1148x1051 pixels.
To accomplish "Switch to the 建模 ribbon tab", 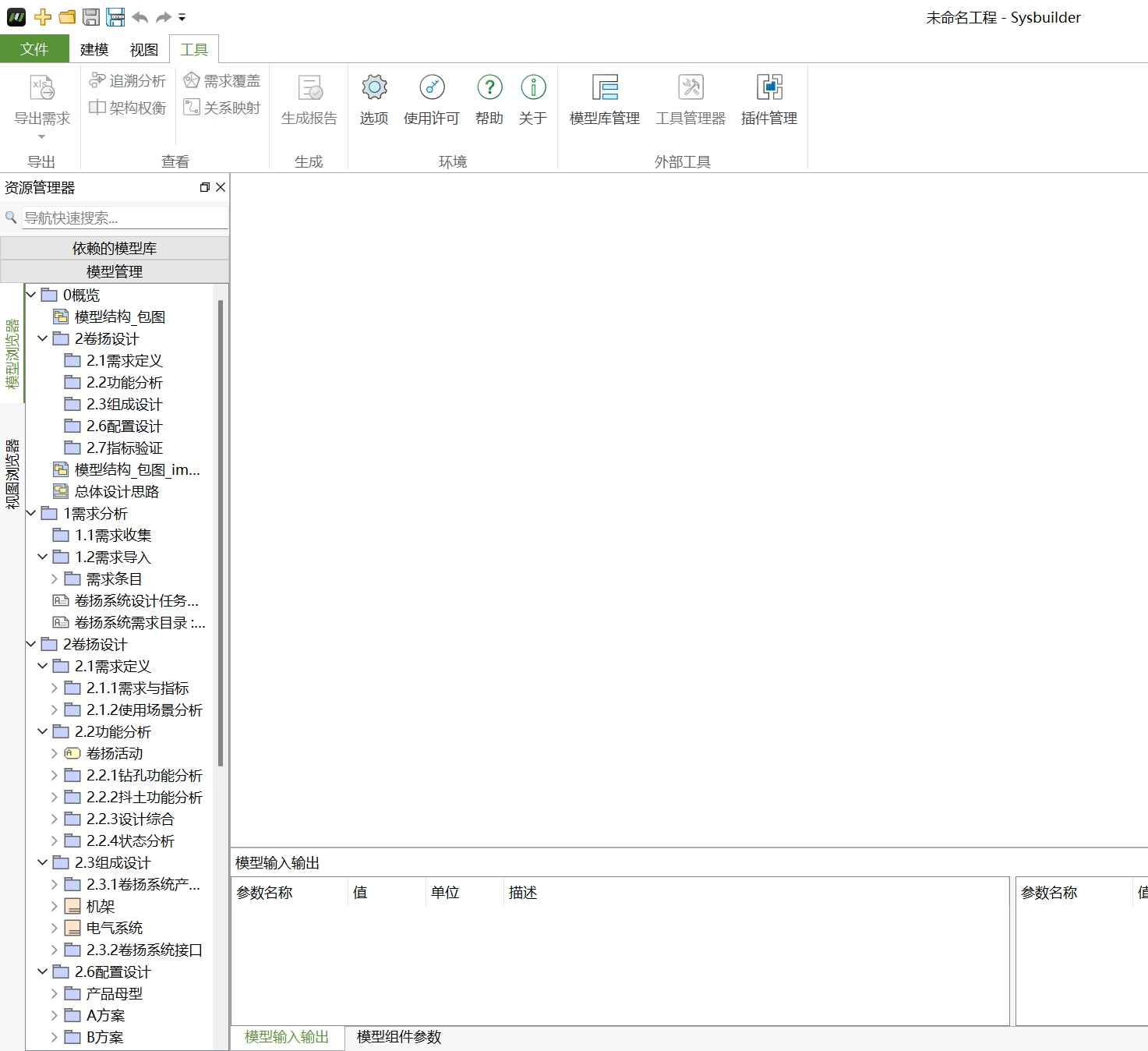I will click(94, 49).
